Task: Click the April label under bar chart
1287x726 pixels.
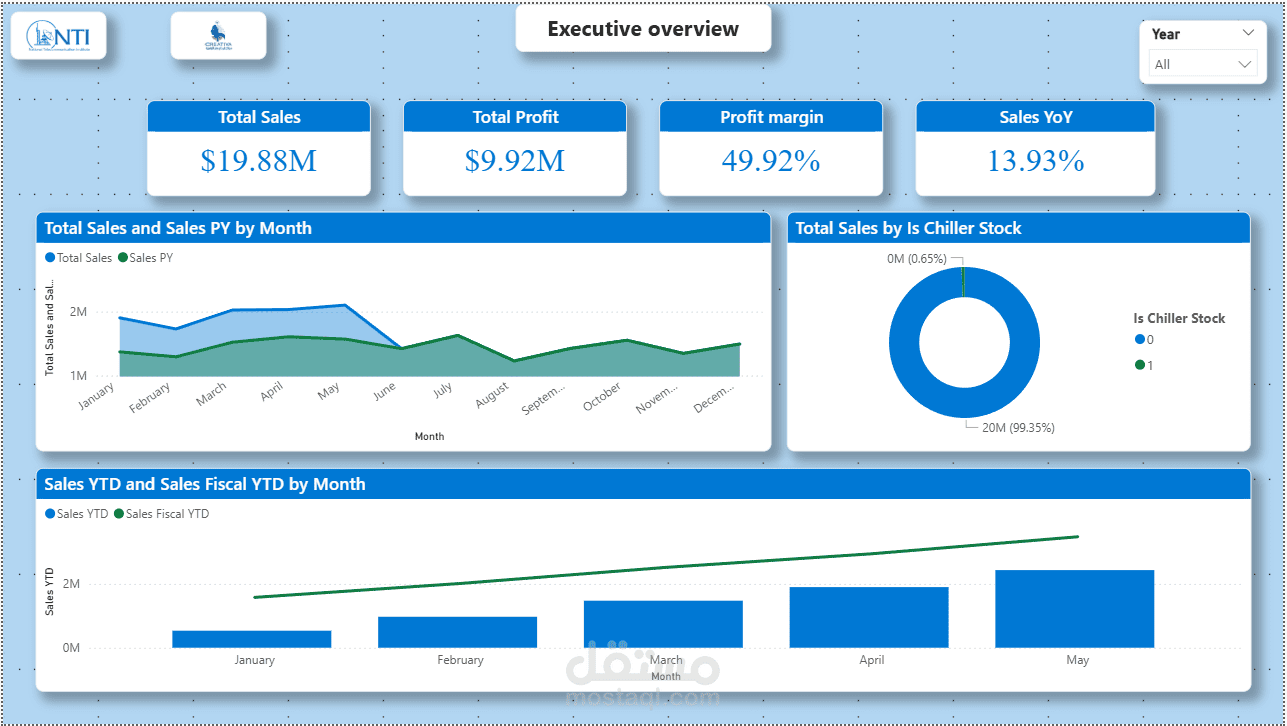Action: coord(871,660)
